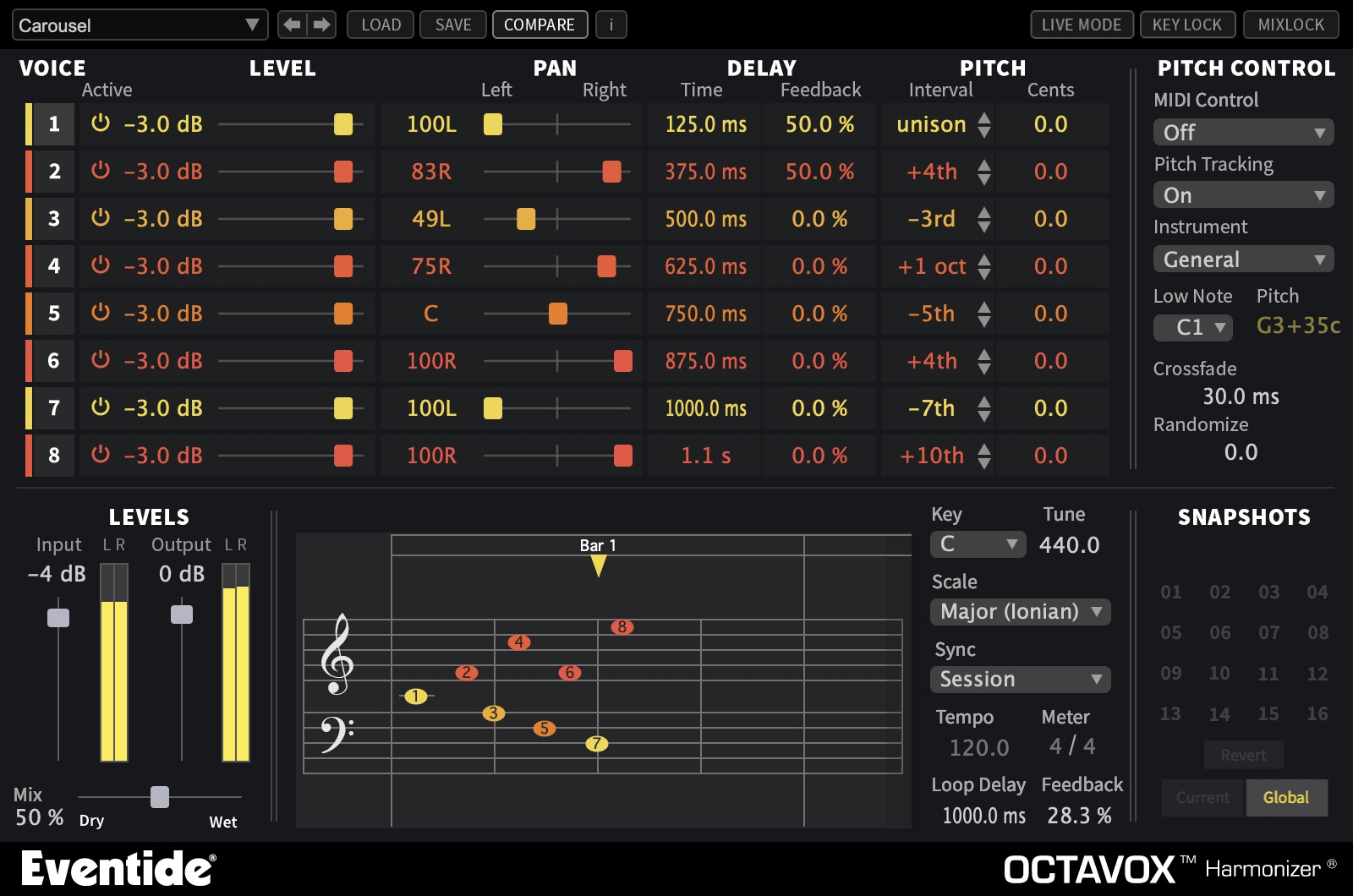Select note bubble 7 on the staff
This screenshot has height=896, width=1353.
(595, 745)
